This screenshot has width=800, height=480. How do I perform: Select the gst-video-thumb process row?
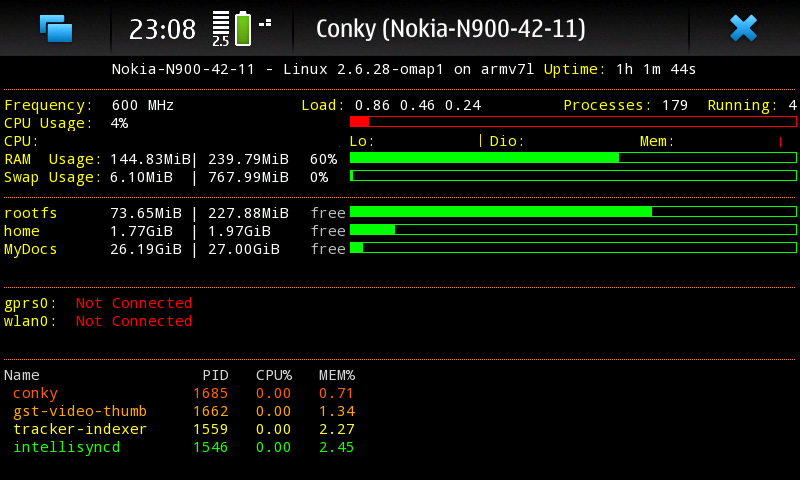pyautogui.click(x=183, y=411)
